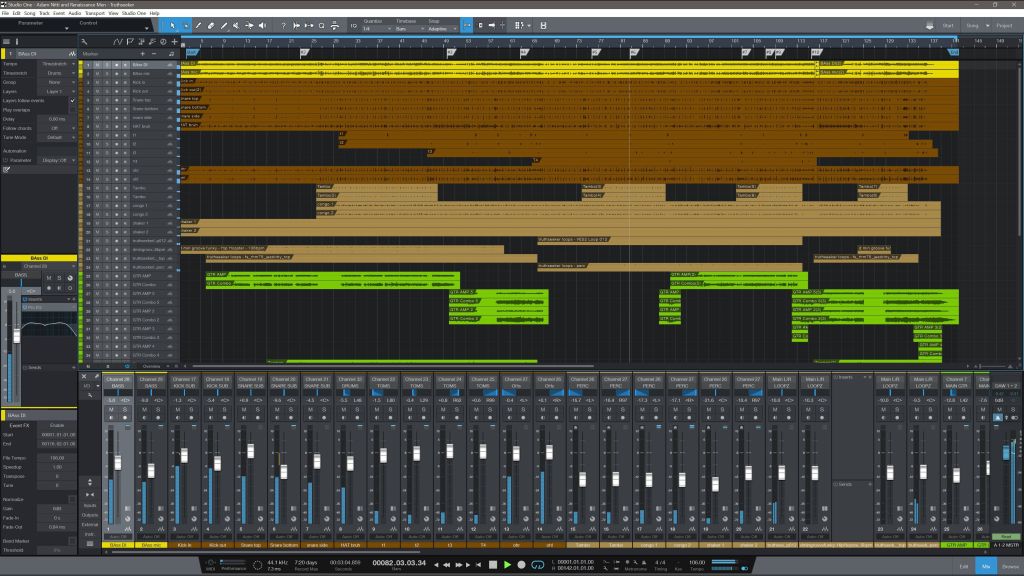This screenshot has height=576, width=1024.
Task: Select the Mute tool in the toolbar
Action: click(236, 27)
